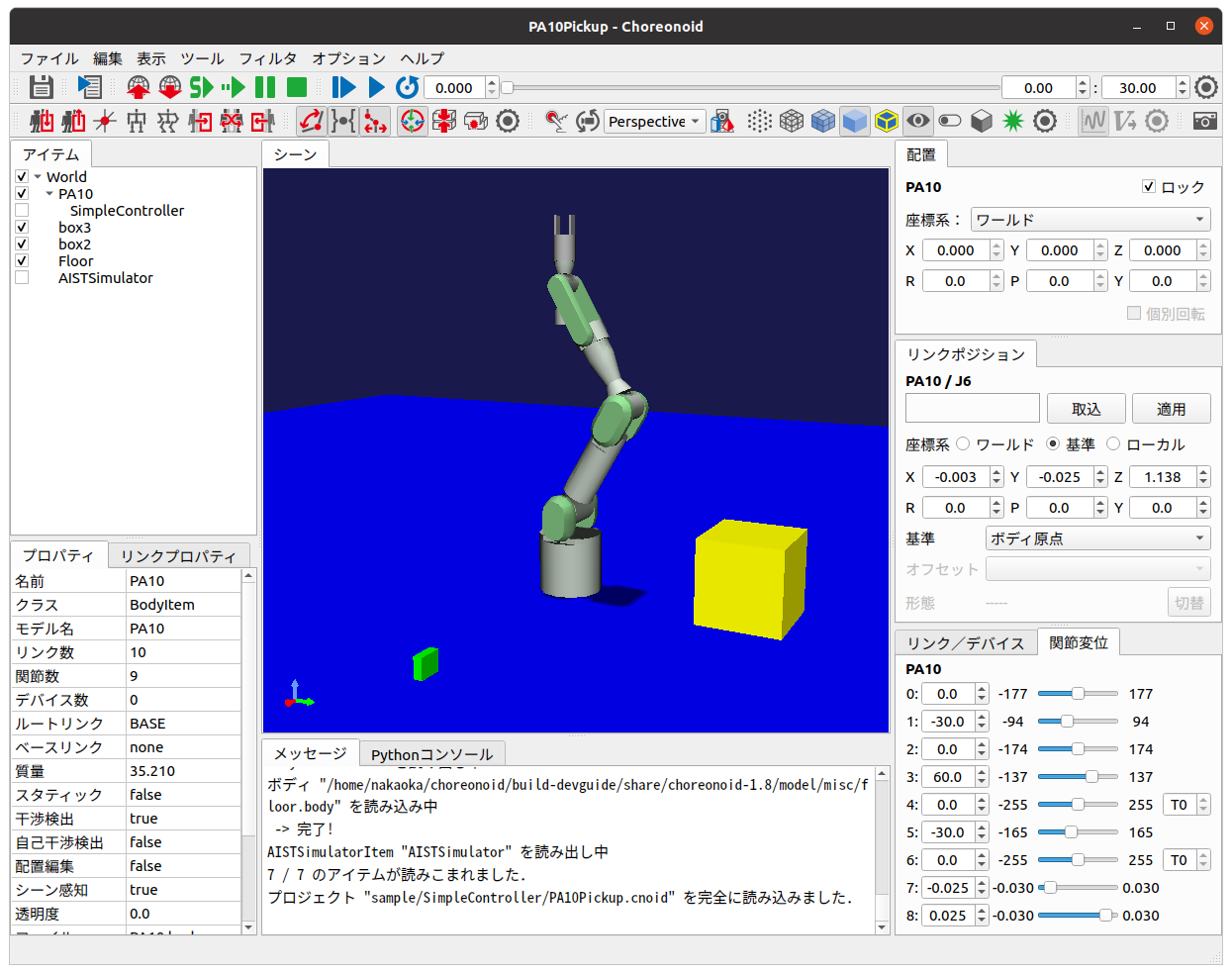Toggle the green starburst icon in scene toolbar
1232x974 pixels.
pos(1012,121)
